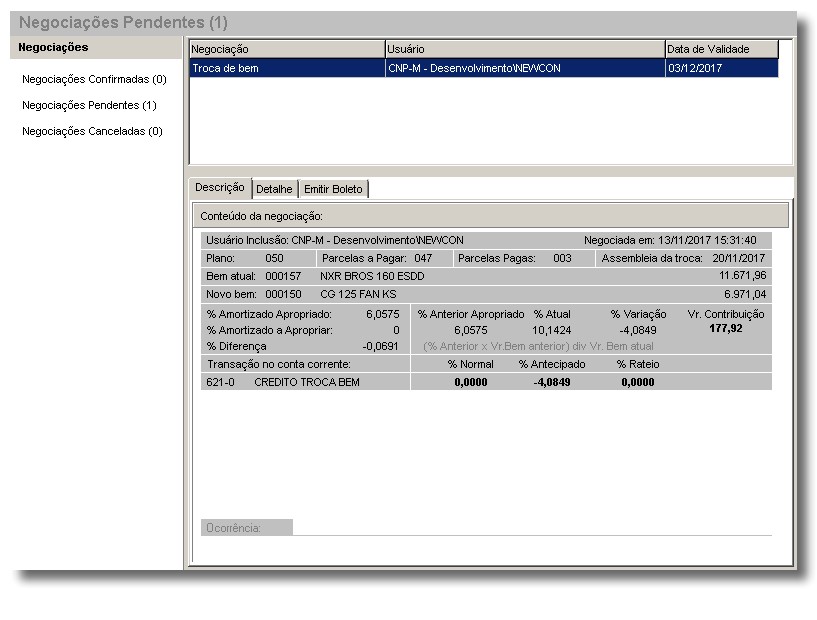Click the current asset value 11.671,96

coord(742,275)
